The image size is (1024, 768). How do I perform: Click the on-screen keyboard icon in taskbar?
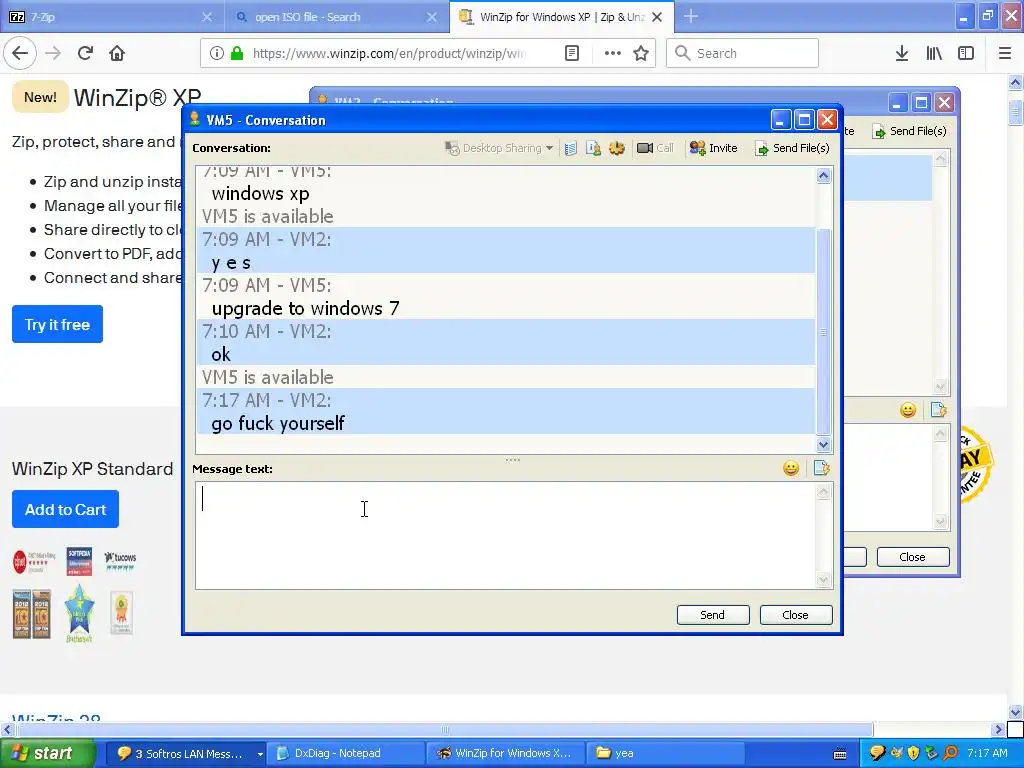(x=840, y=754)
